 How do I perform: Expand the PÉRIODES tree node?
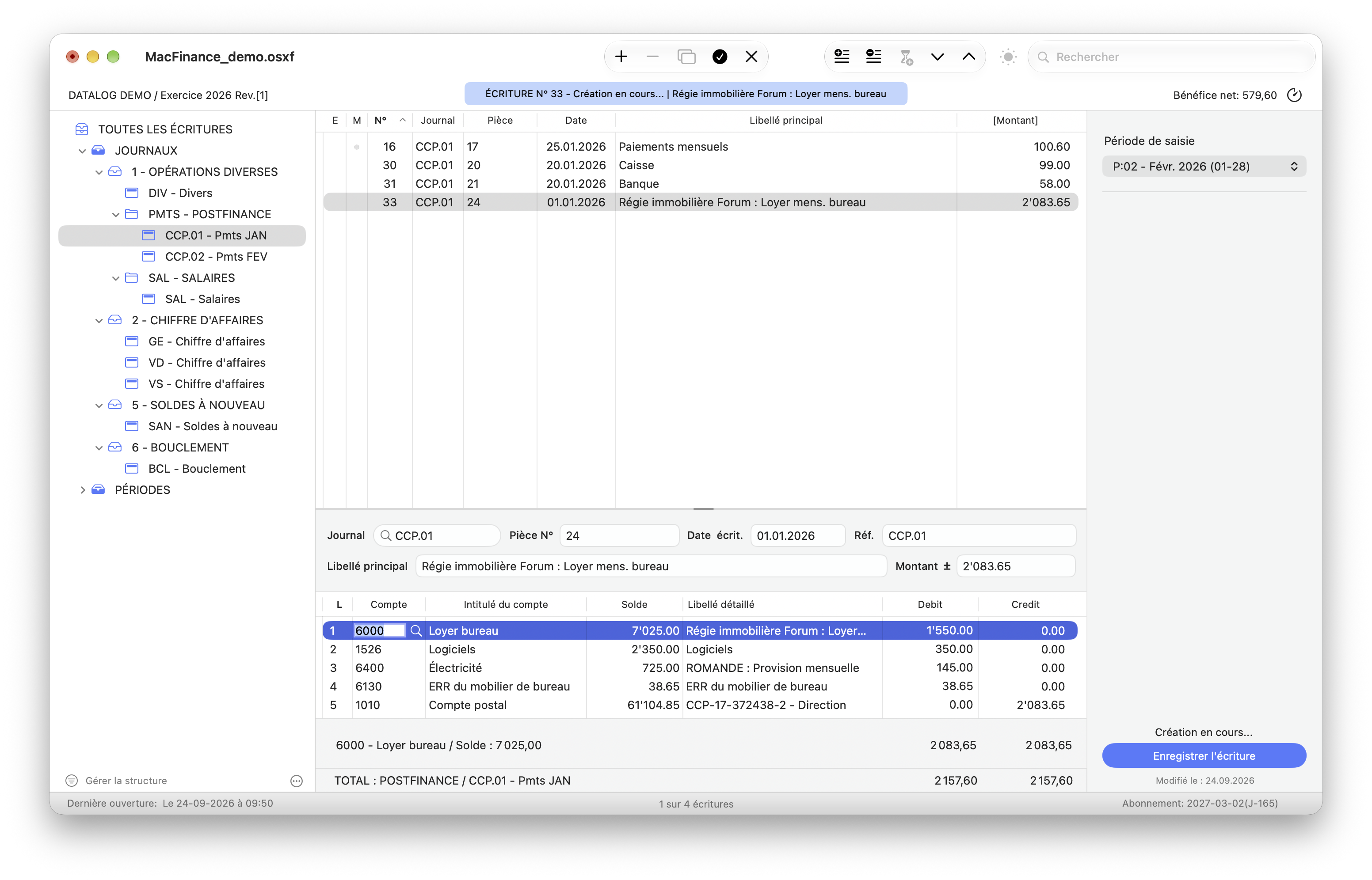pyautogui.click(x=82, y=490)
